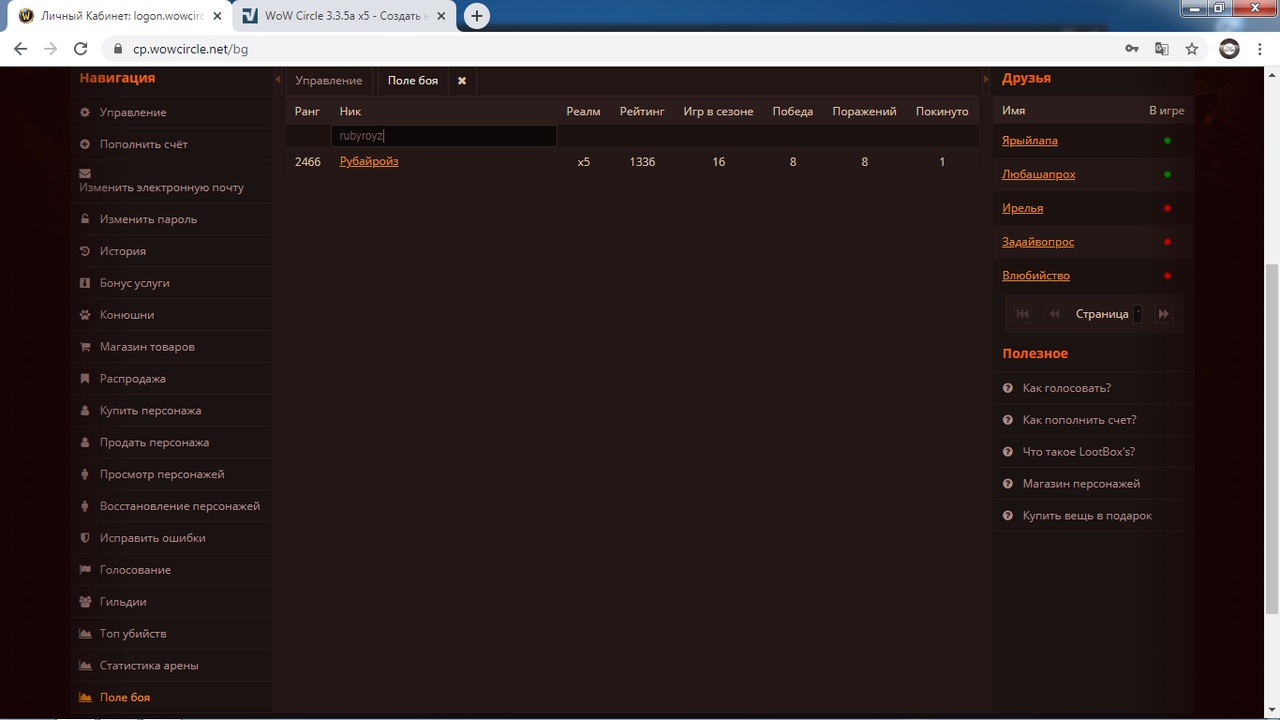Viewport: 1280px width, 720px height.
Task: Click the browser translate page icon
Action: 1161,49
